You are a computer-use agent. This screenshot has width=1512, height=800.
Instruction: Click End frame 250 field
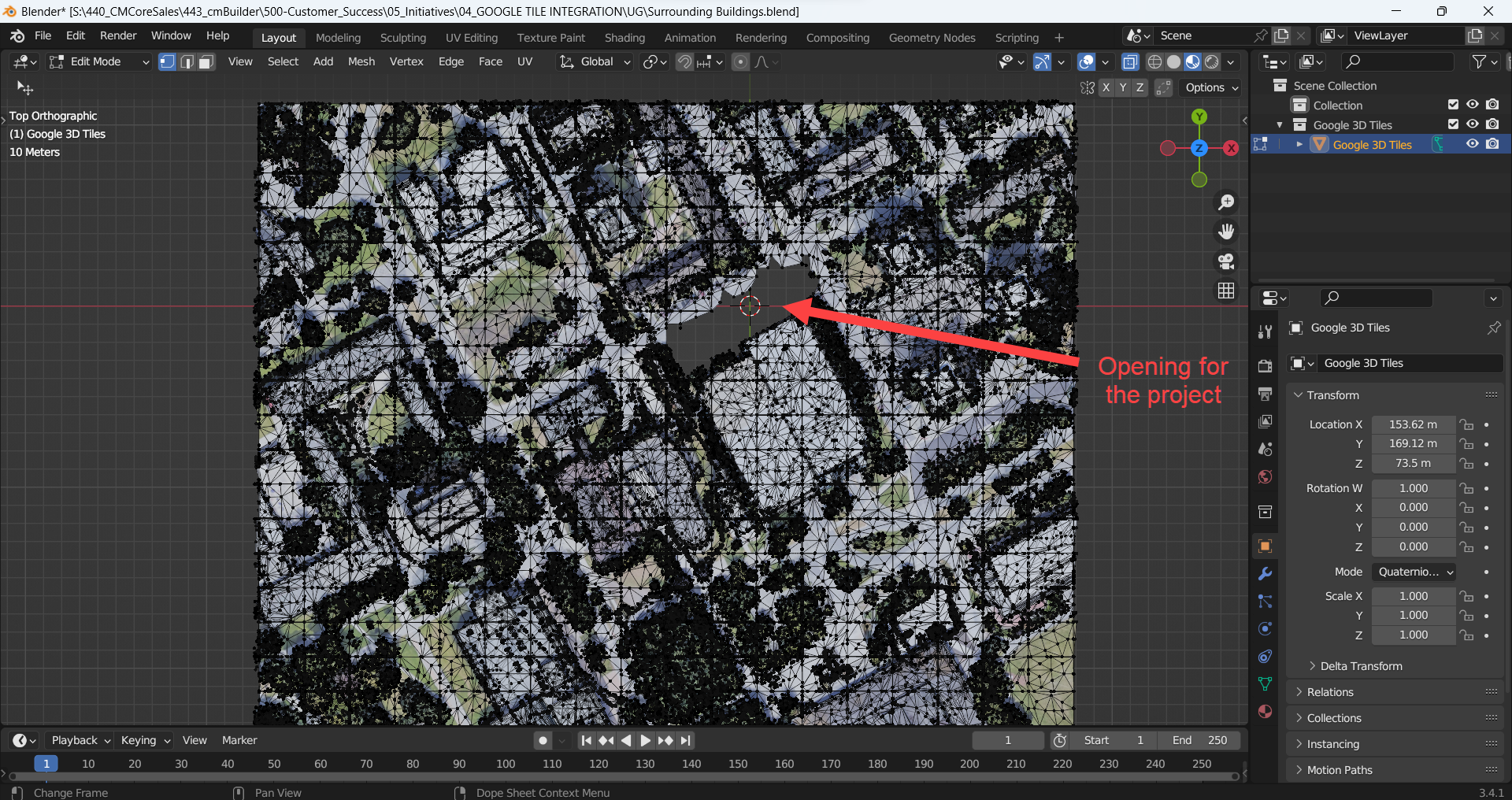1199,740
